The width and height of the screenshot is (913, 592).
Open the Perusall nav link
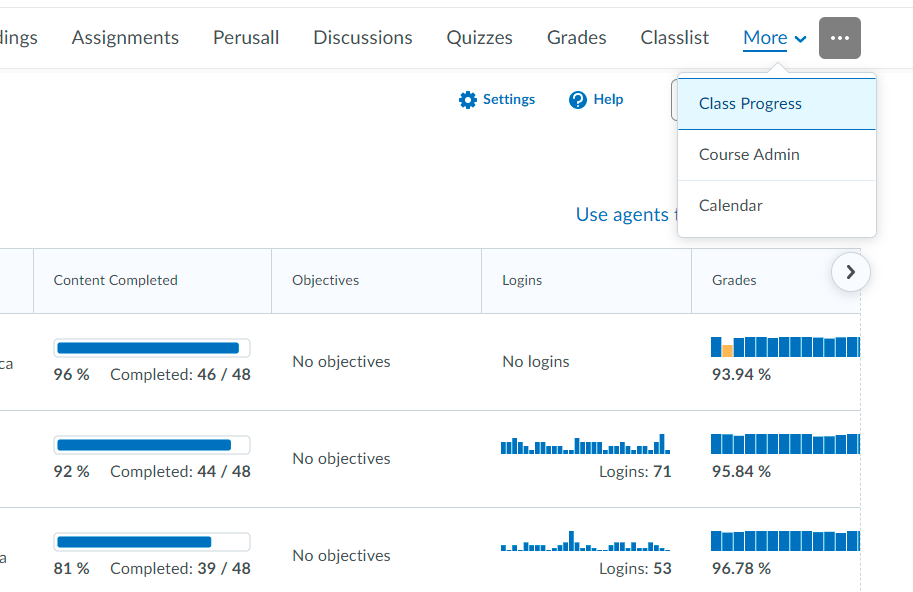click(x=246, y=38)
